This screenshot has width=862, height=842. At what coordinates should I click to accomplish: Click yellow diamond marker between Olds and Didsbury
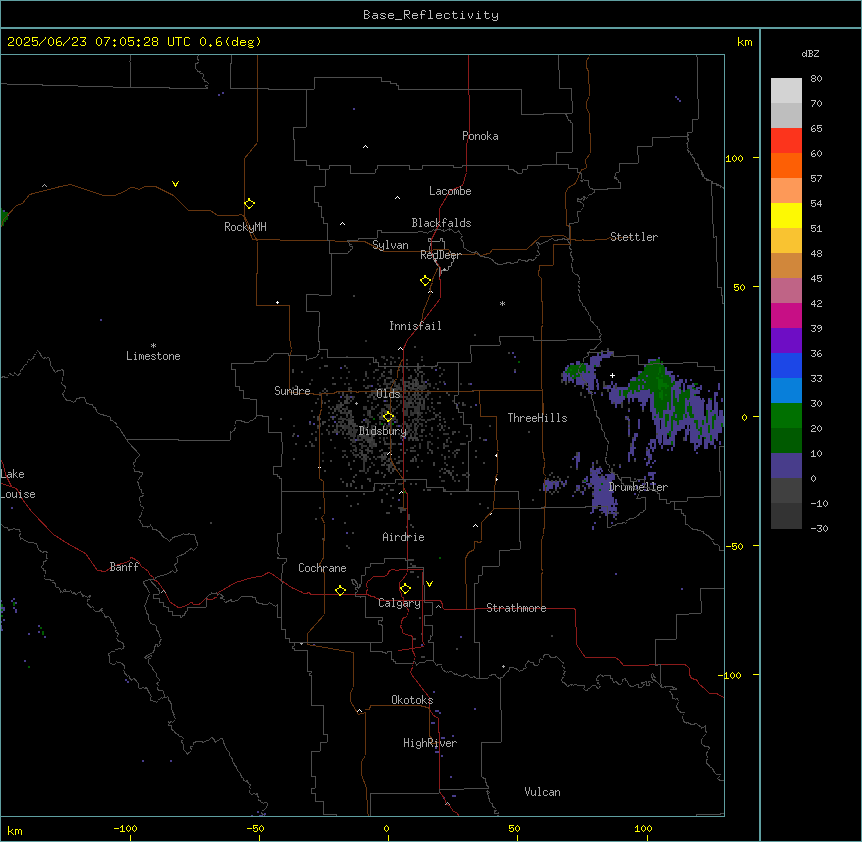click(x=389, y=417)
